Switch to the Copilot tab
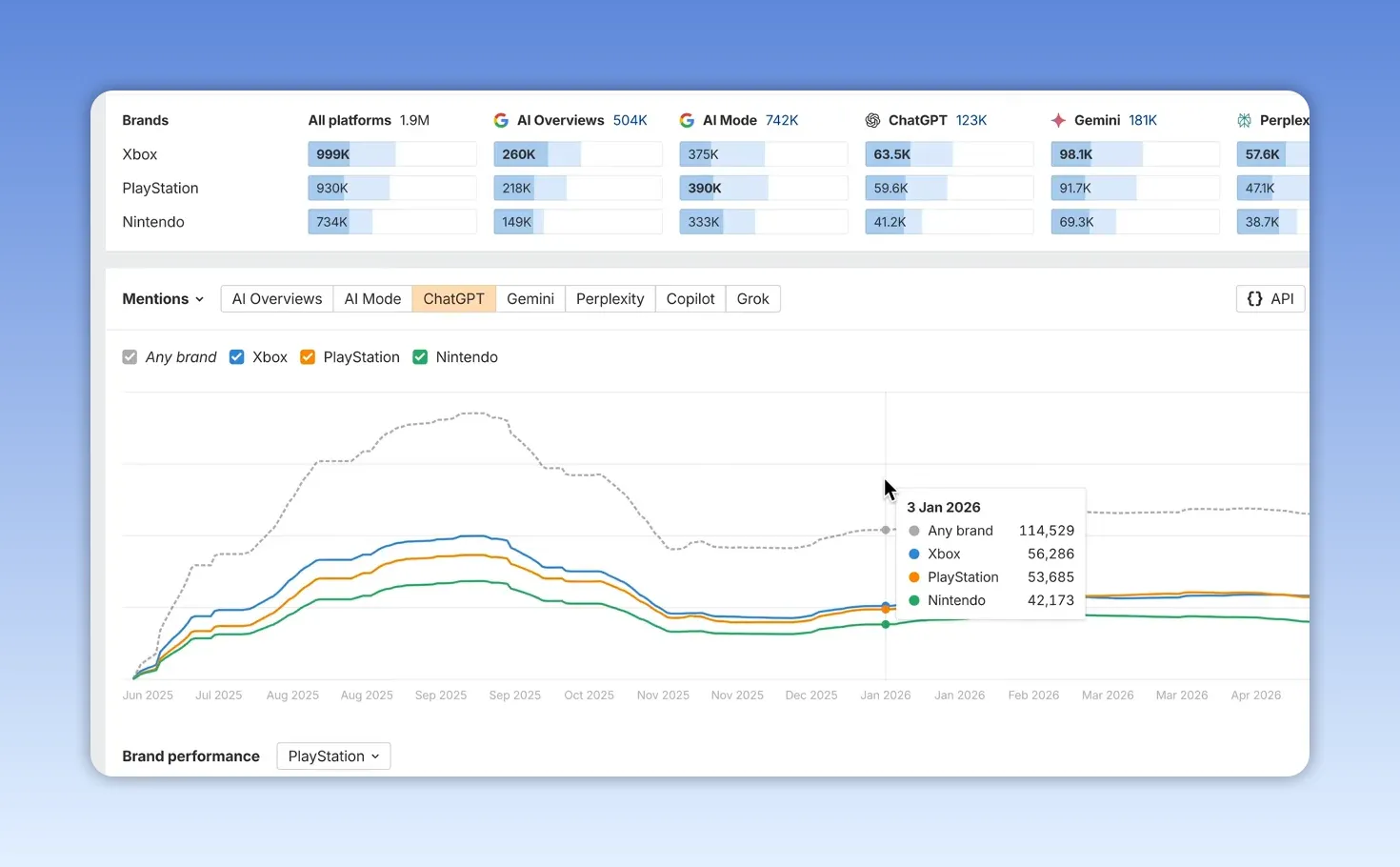Screen dimensions: 1400x867 tap(690, 299)
